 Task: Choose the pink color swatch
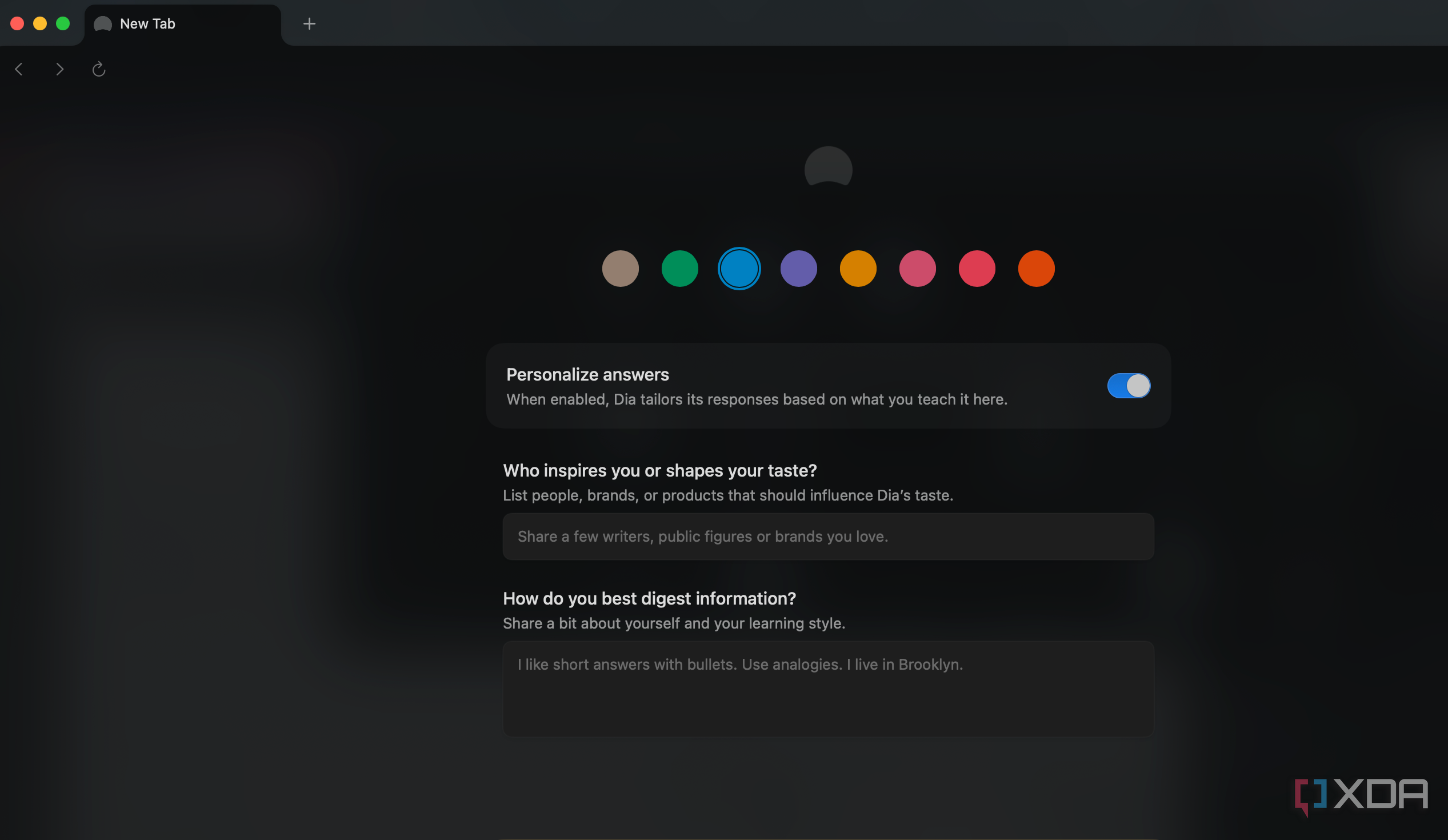pos(918,269)
